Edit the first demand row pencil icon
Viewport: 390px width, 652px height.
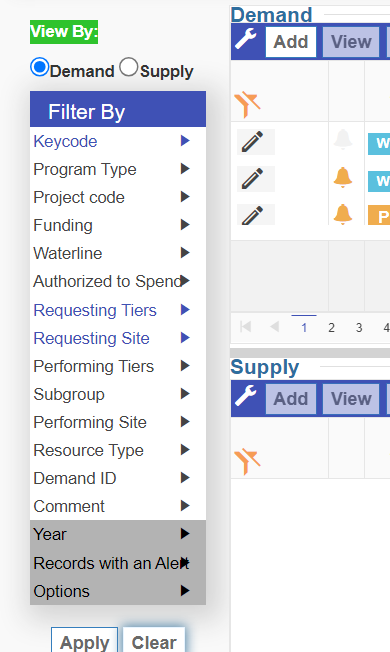coord(253,141)
